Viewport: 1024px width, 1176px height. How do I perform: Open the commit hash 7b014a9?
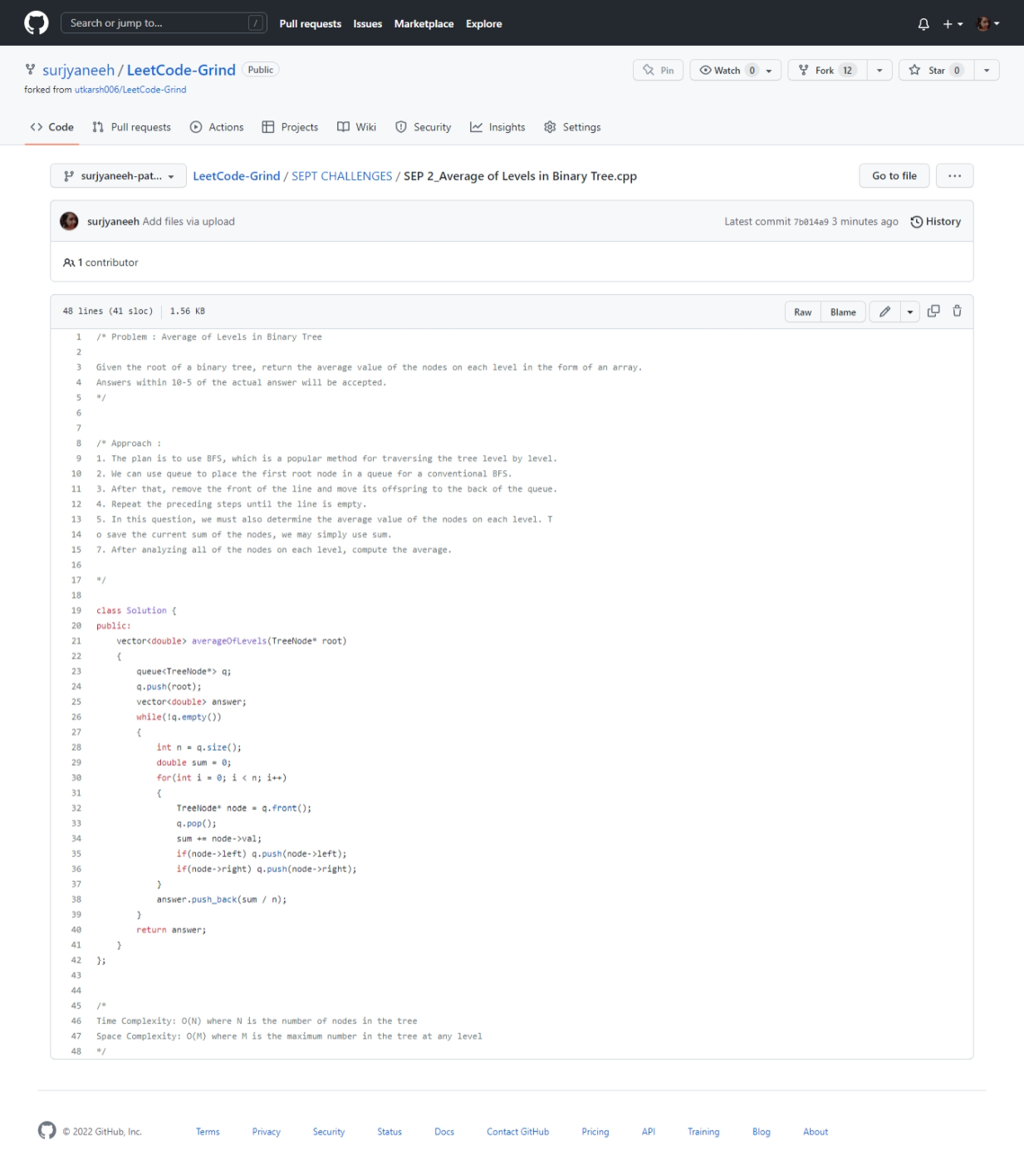coord(811,222)
